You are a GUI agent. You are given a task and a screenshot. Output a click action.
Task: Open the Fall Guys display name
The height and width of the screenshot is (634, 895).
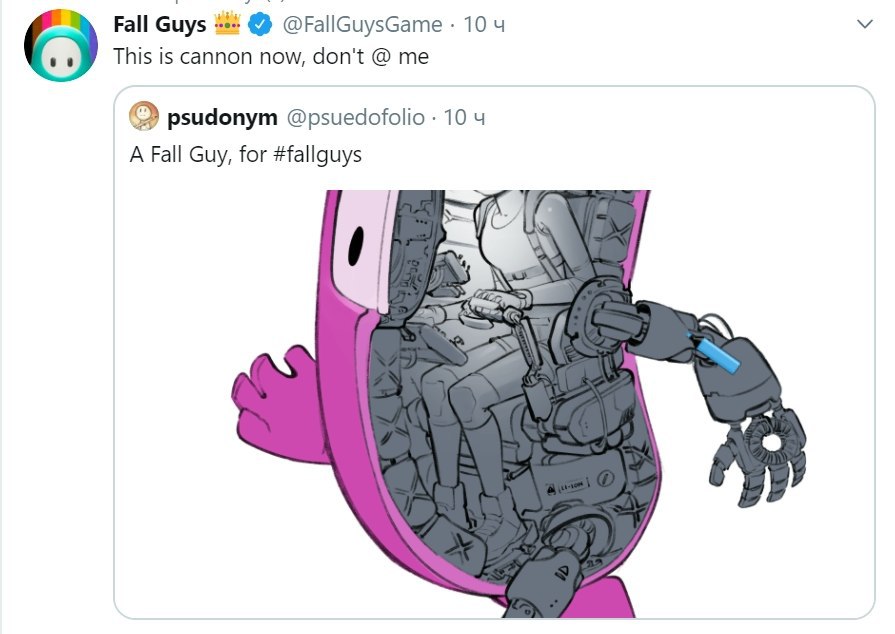(160, 25)
